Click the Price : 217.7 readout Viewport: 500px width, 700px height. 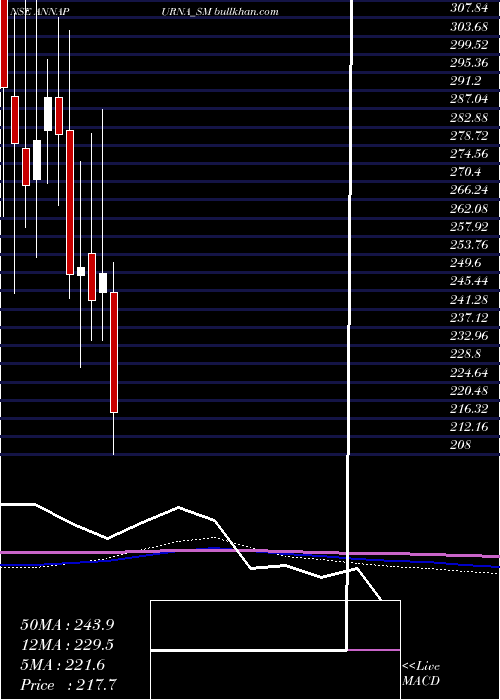click(x=69, y=685)
